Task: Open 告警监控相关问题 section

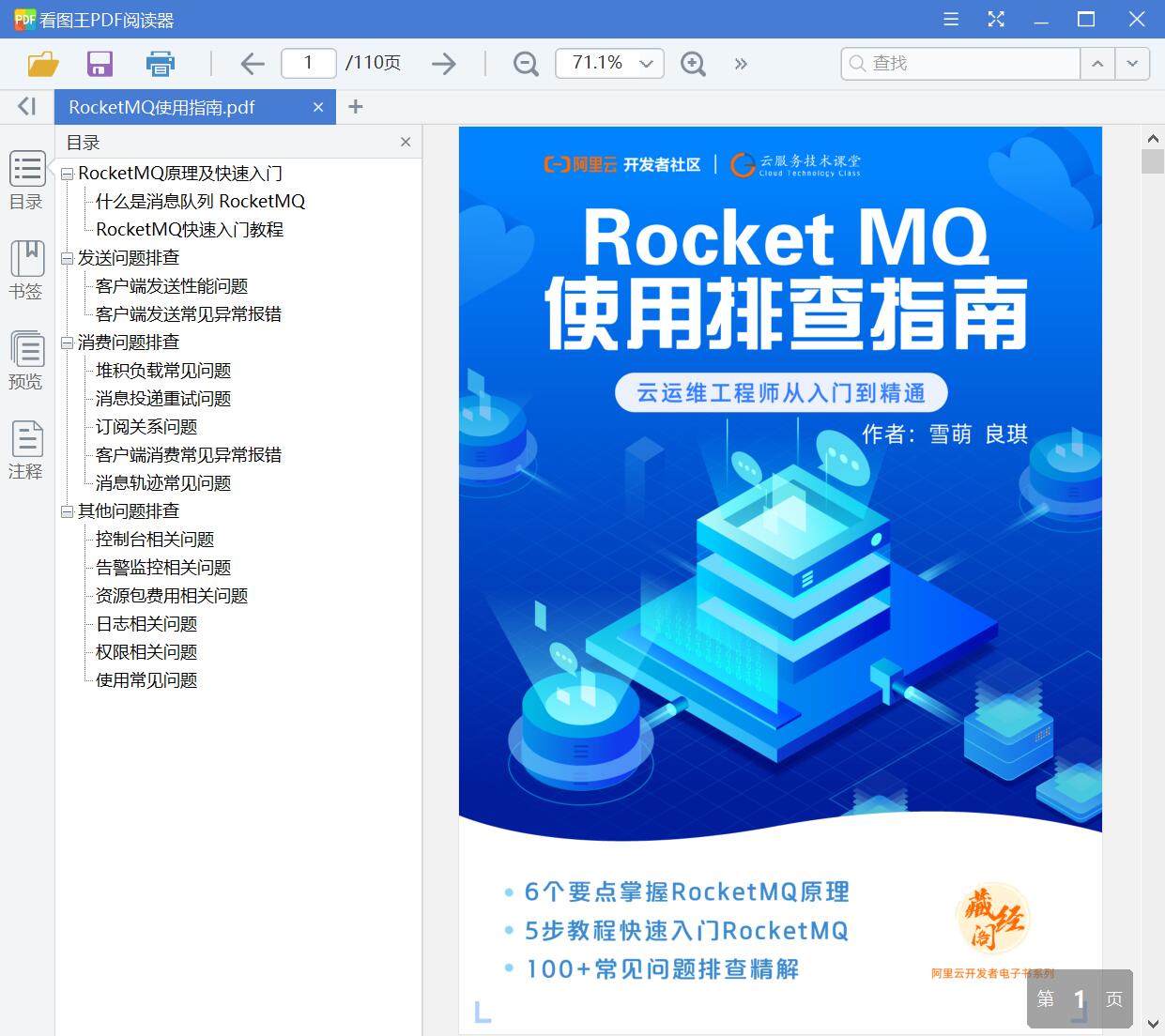Action: tap(163, 568)
